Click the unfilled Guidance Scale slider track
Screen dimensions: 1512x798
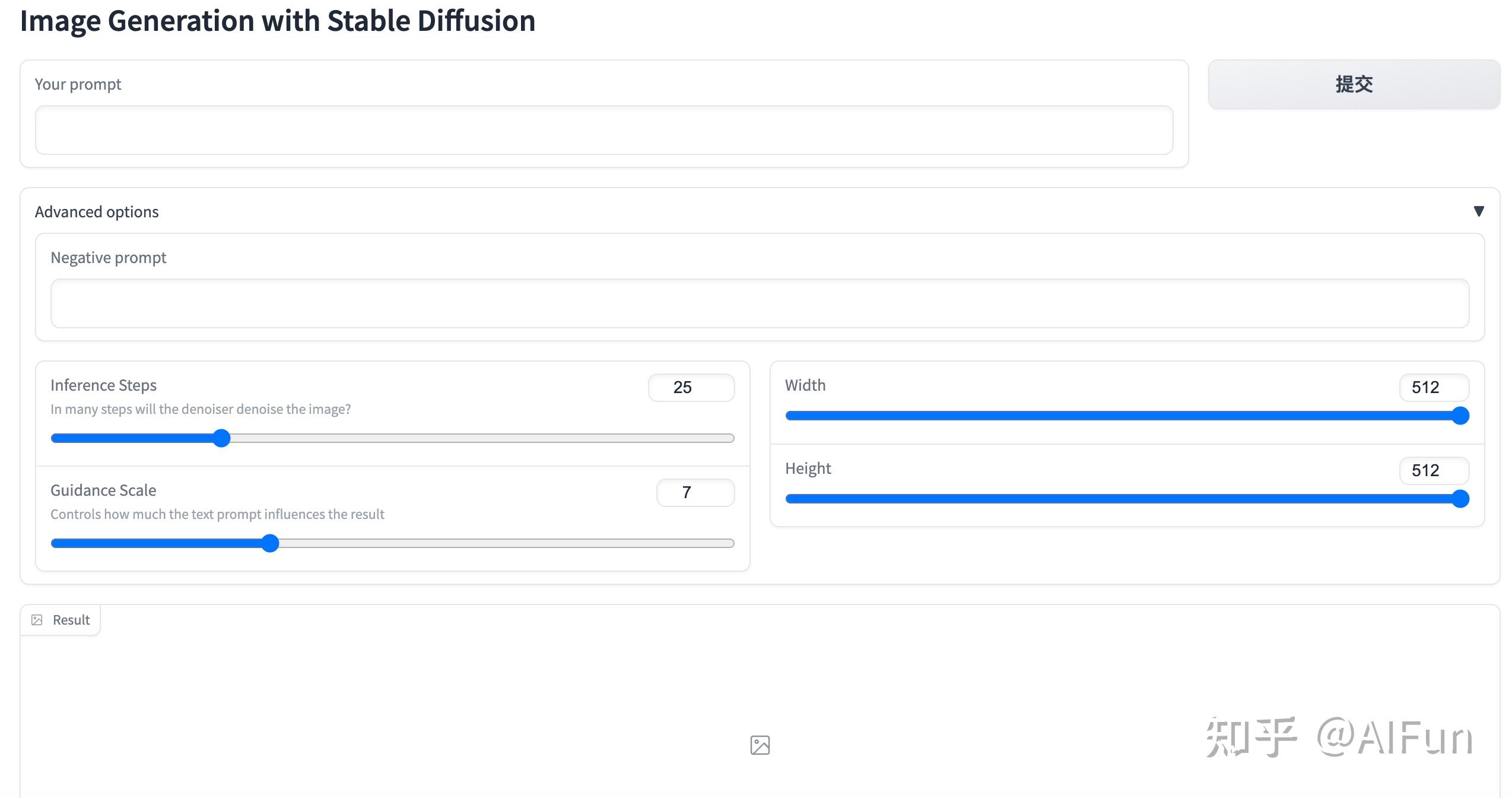coord(504,543)
